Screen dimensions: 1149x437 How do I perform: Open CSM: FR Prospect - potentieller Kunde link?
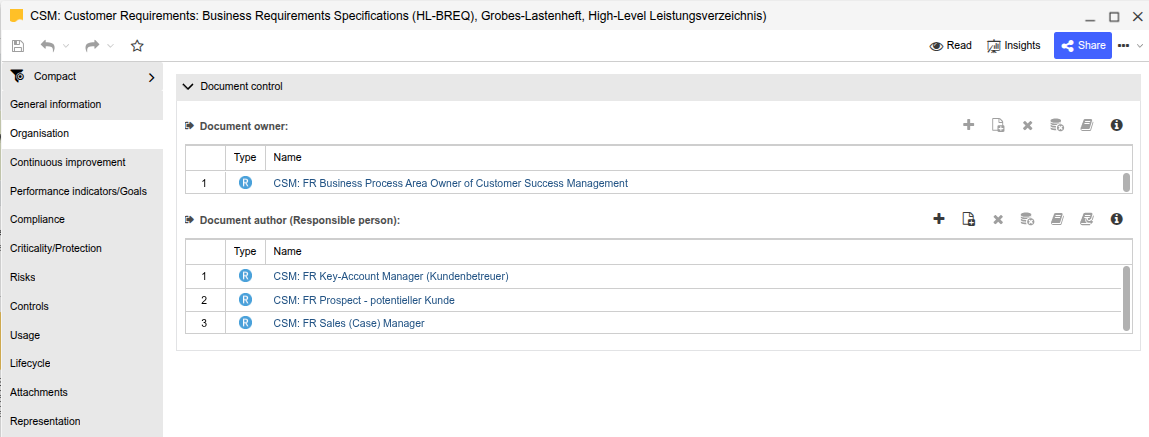tap(364, 301)
